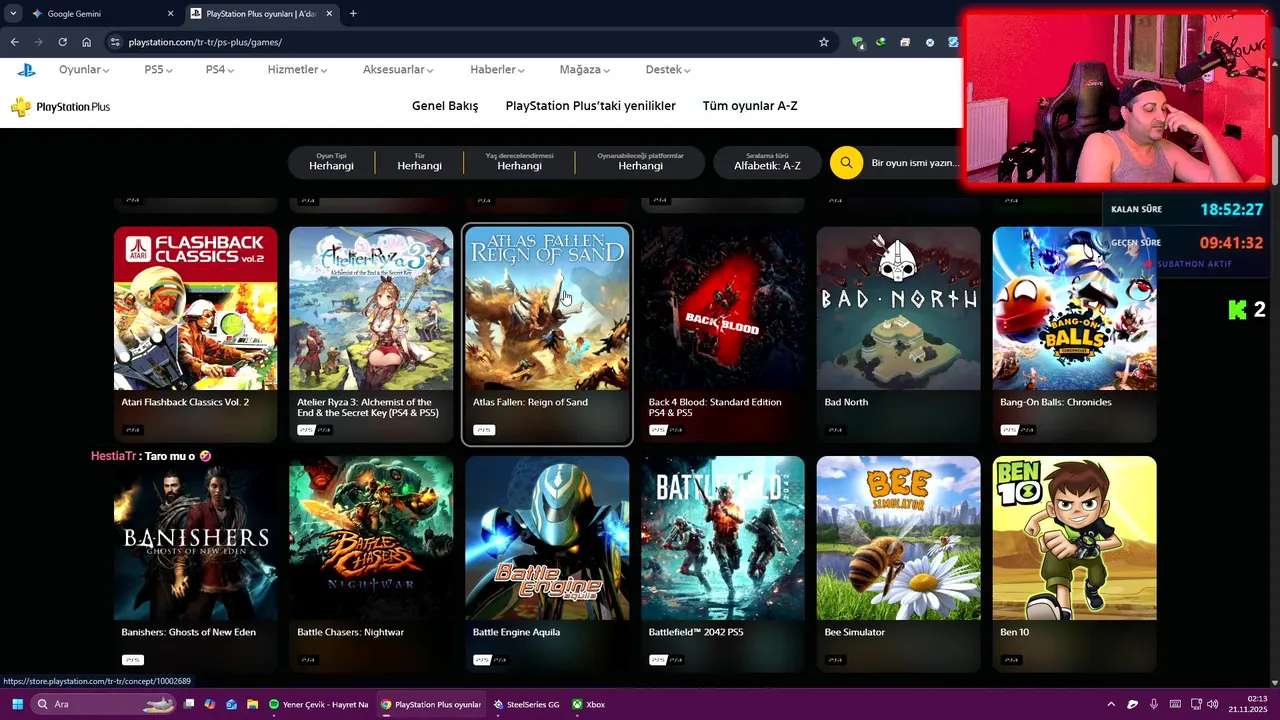Viewport: 1280px width, 720px height.
Task: Open volume control in system tray
Action: [x=1212, y=704]
